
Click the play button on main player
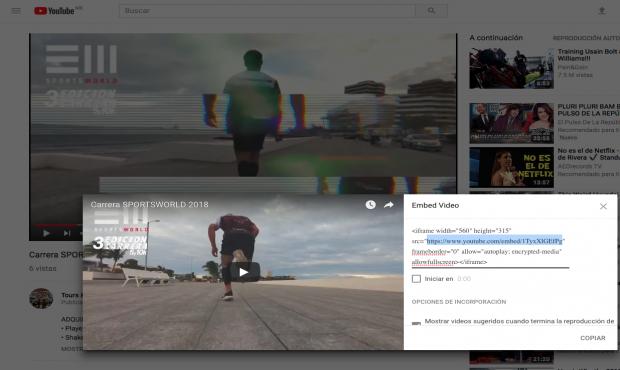tap(46, 234)
